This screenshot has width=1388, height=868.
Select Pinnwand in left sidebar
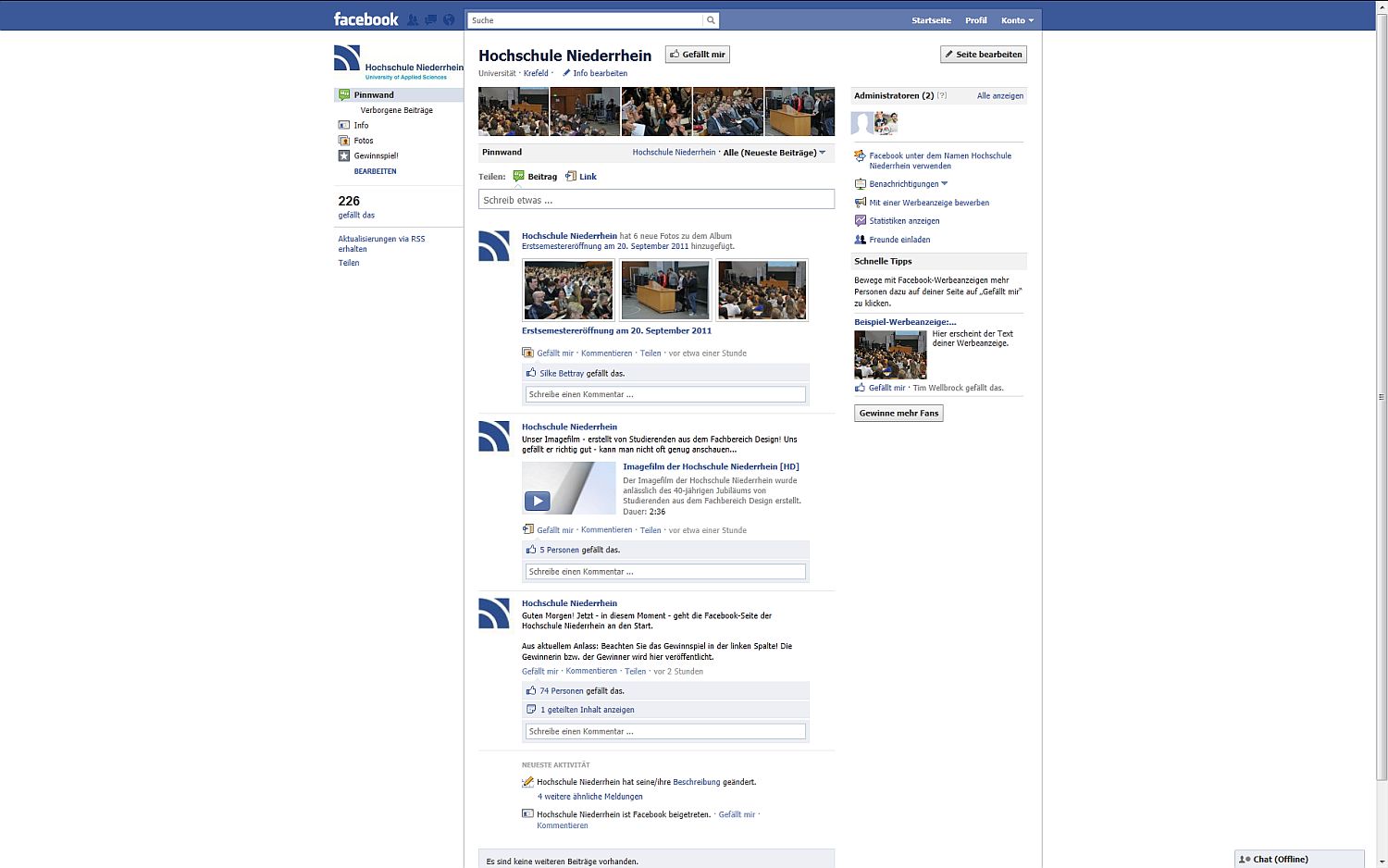tap(398, 94)
